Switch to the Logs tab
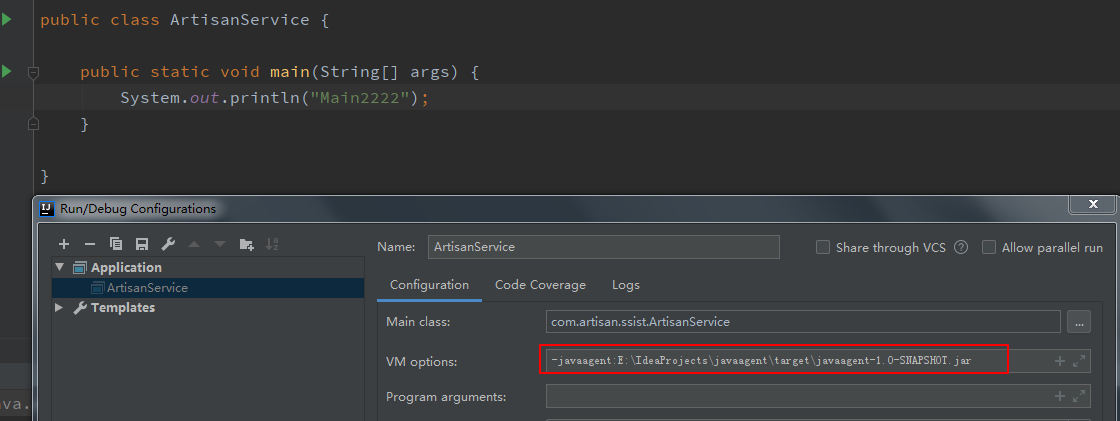1120x421 pixels. coord(626,284)
